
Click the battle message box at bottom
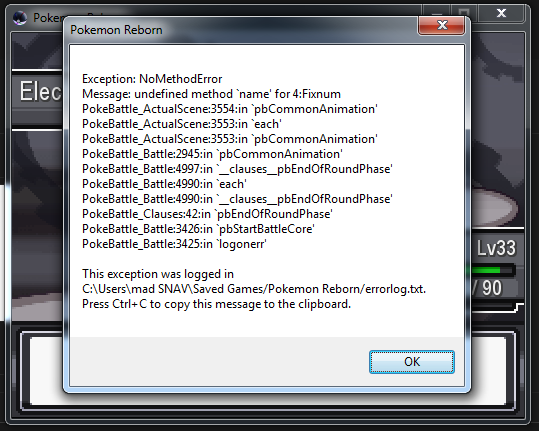pos(268,370)
